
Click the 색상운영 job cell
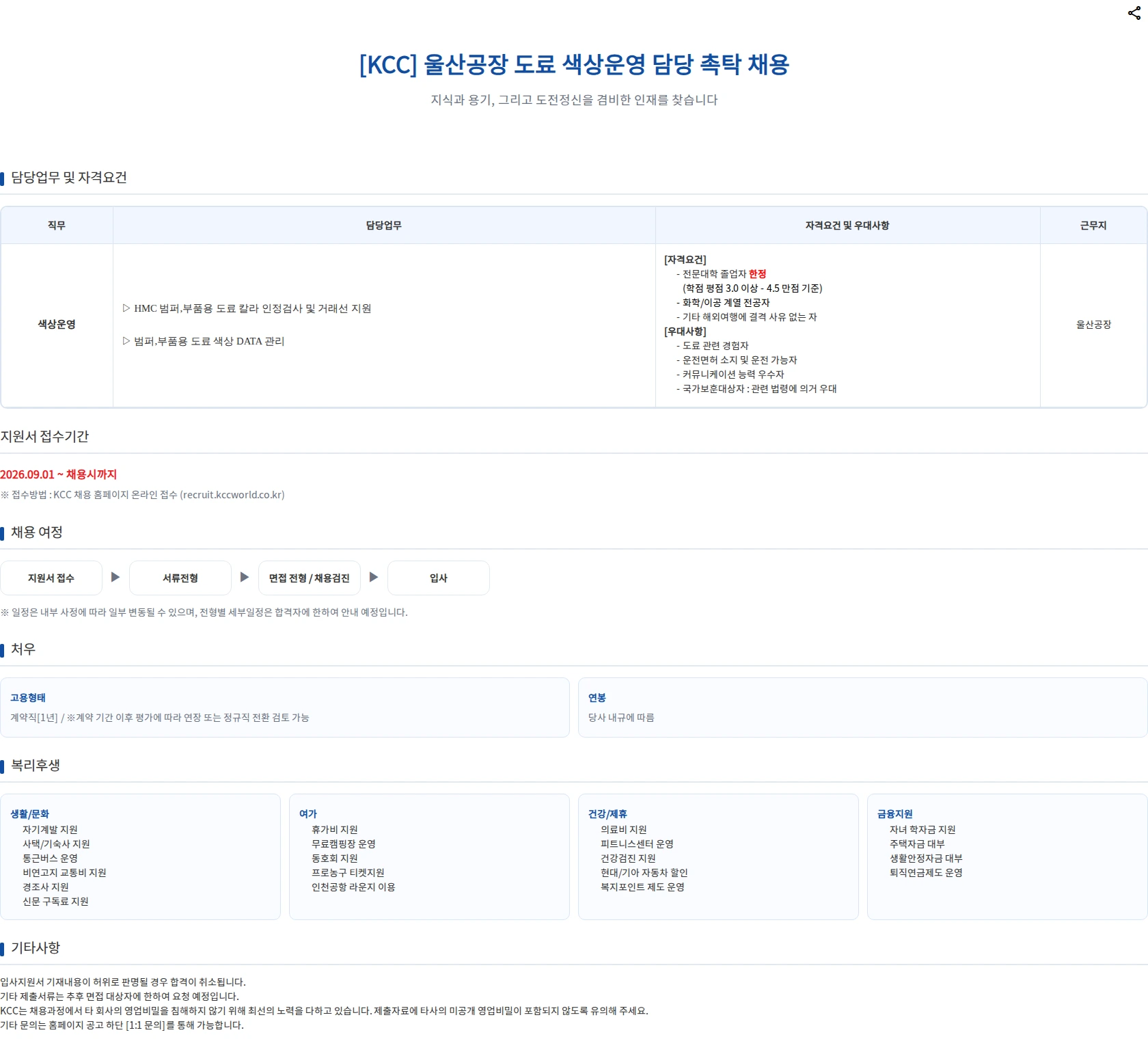57,325
